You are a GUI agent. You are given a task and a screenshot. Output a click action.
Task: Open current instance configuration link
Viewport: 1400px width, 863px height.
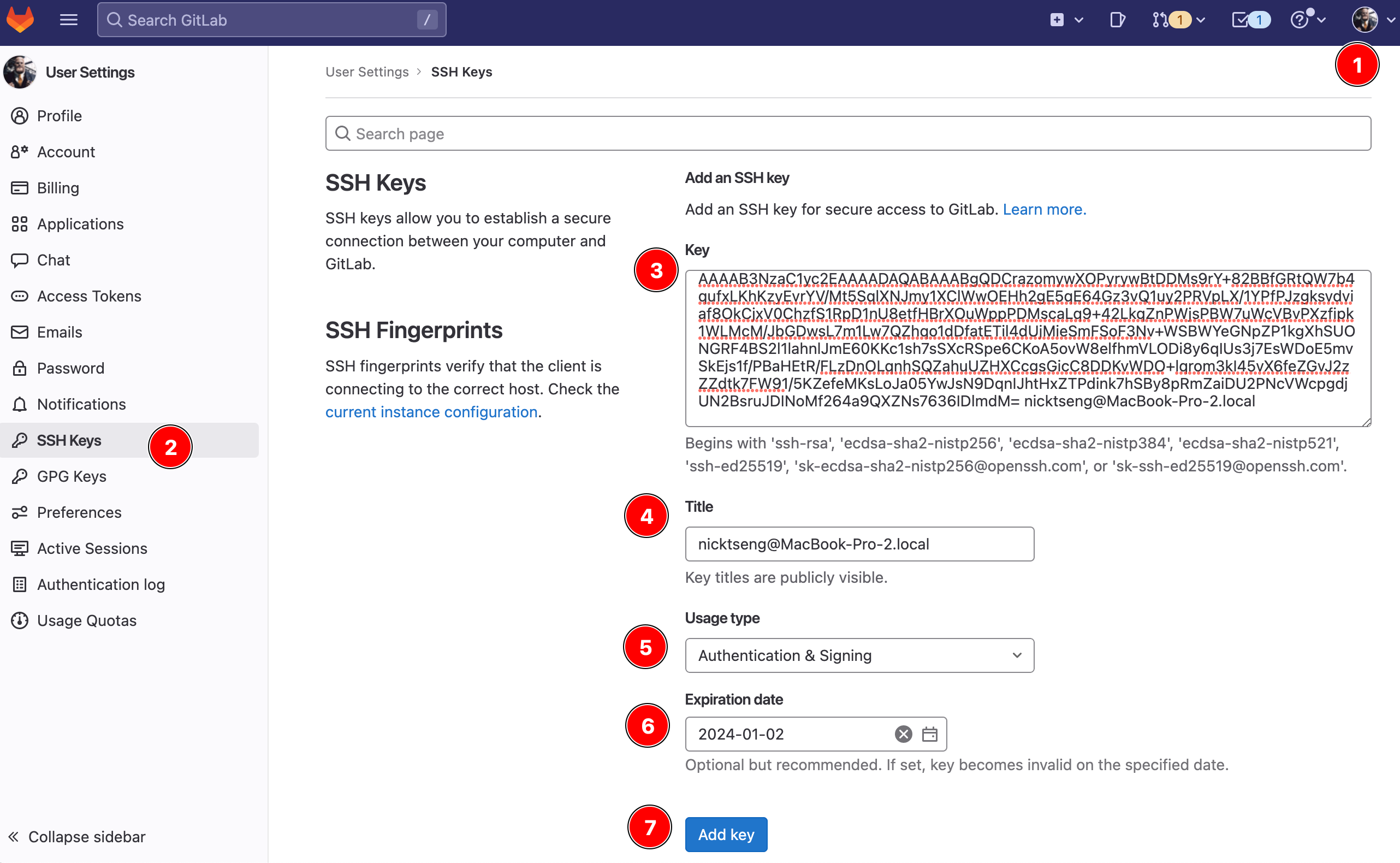pos(431,412)
